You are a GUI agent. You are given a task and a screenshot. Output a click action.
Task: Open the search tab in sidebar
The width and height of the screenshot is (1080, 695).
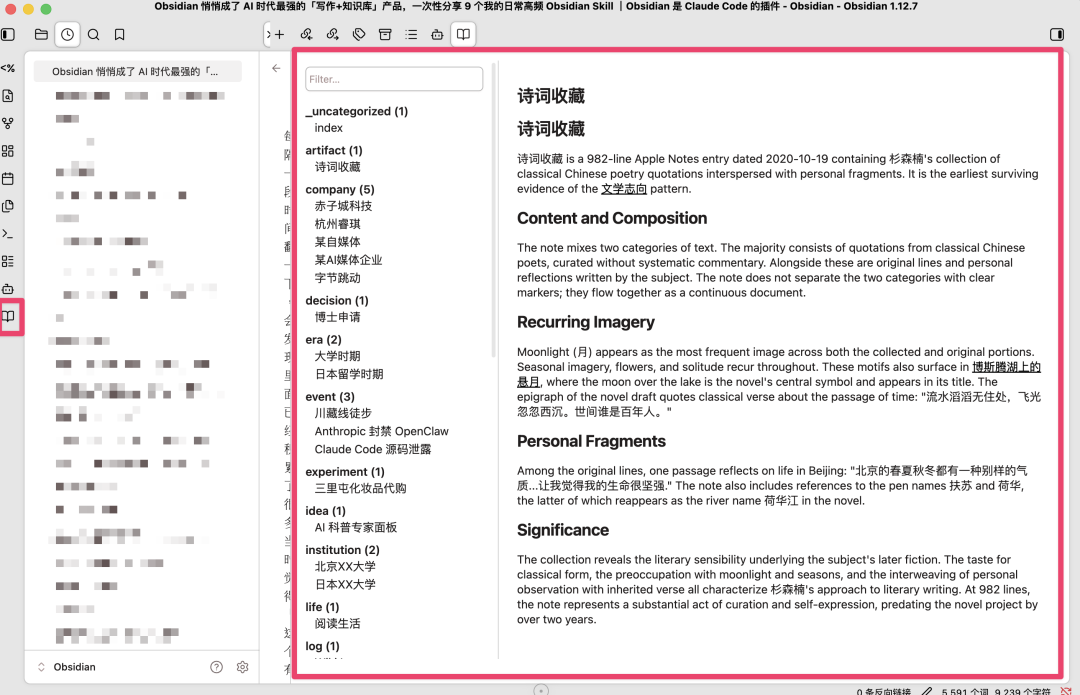click(x=94, y=34)
